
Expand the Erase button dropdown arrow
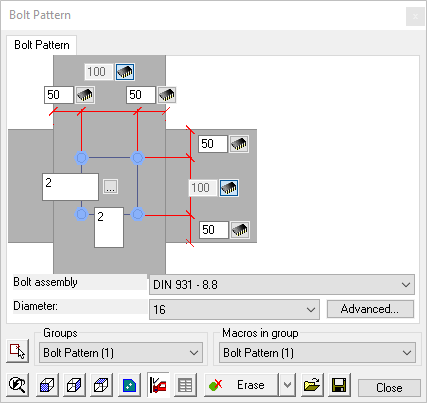(287, 385)
